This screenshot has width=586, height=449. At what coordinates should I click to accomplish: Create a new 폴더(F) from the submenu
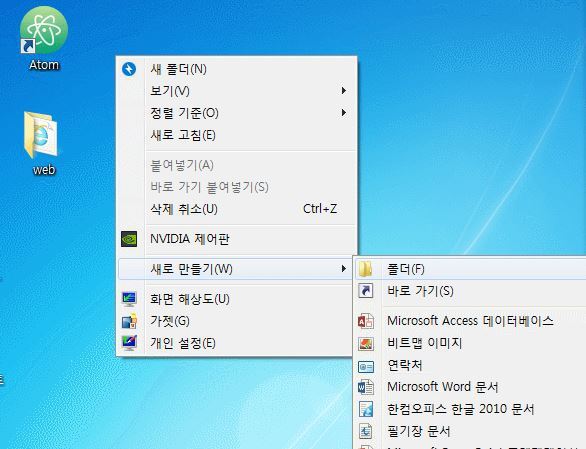pyautogui.click(x=470, y=269)
